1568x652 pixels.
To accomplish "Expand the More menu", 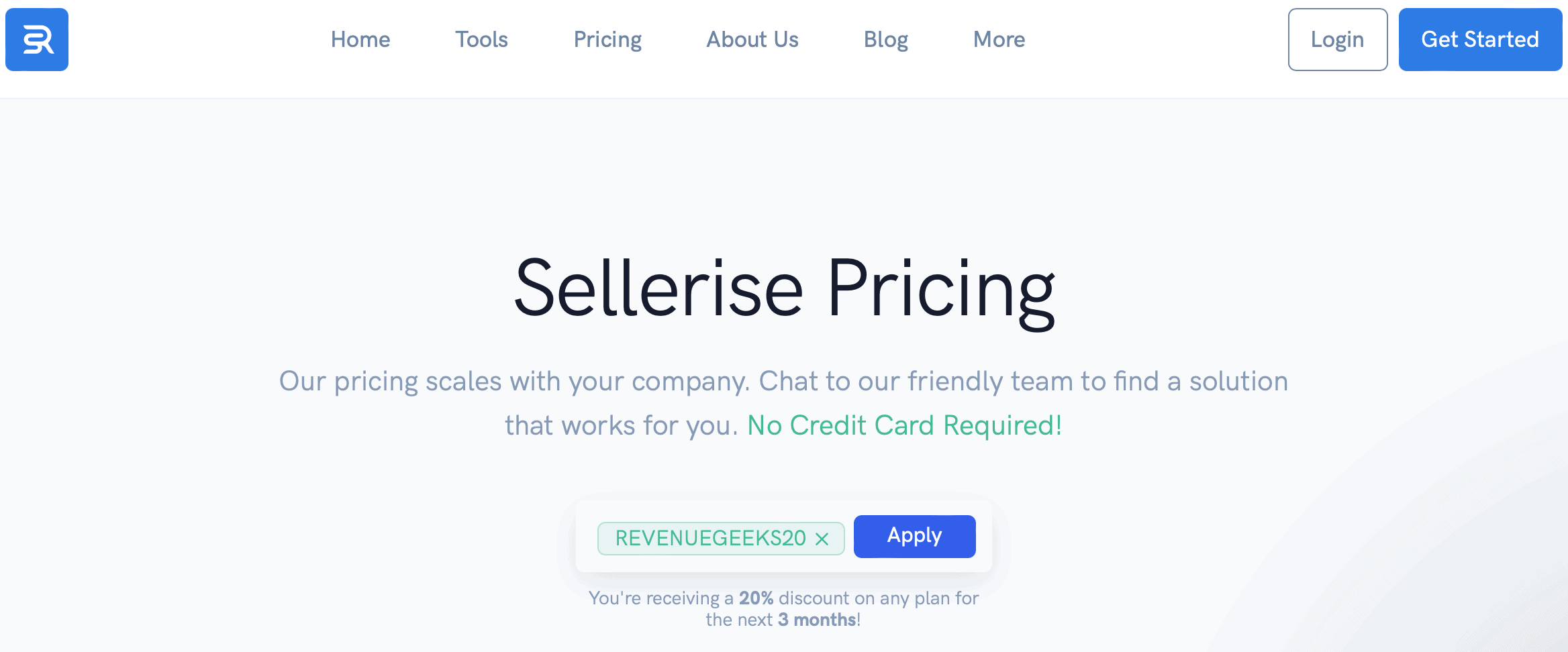I will coord(999,40).
